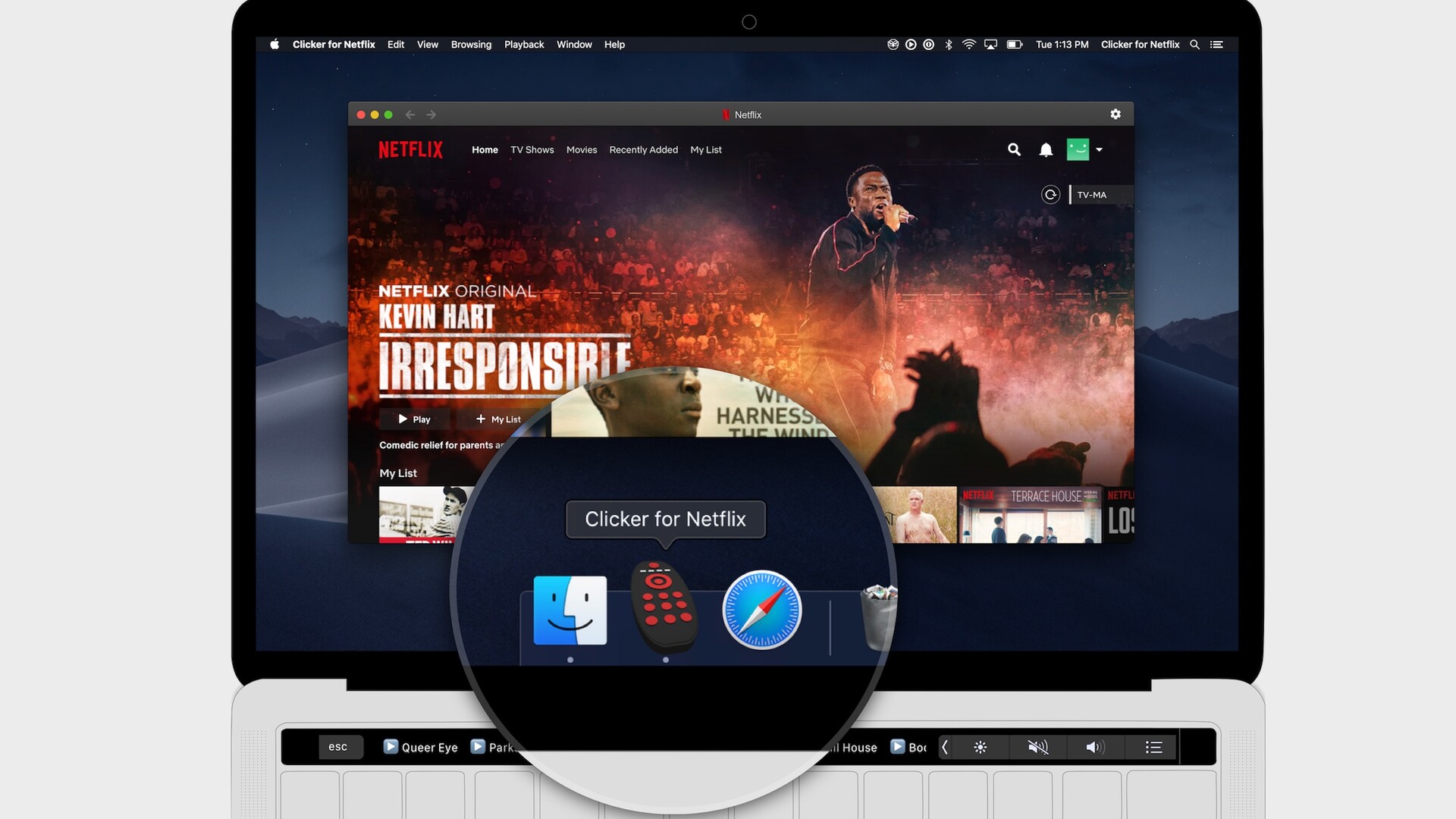The image size is (1456, 819).
Task: Select the Movies navigation tab
Action: point(580,149)
